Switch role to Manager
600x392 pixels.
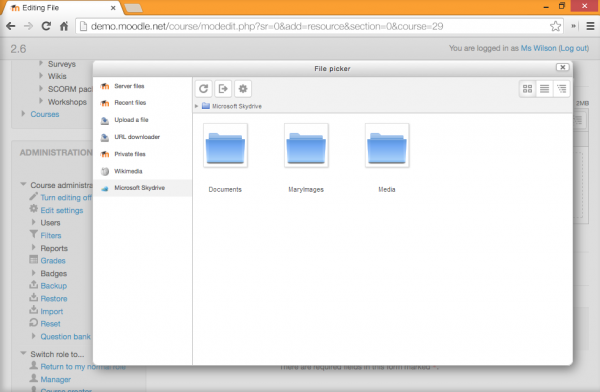[x=55, y=379]
